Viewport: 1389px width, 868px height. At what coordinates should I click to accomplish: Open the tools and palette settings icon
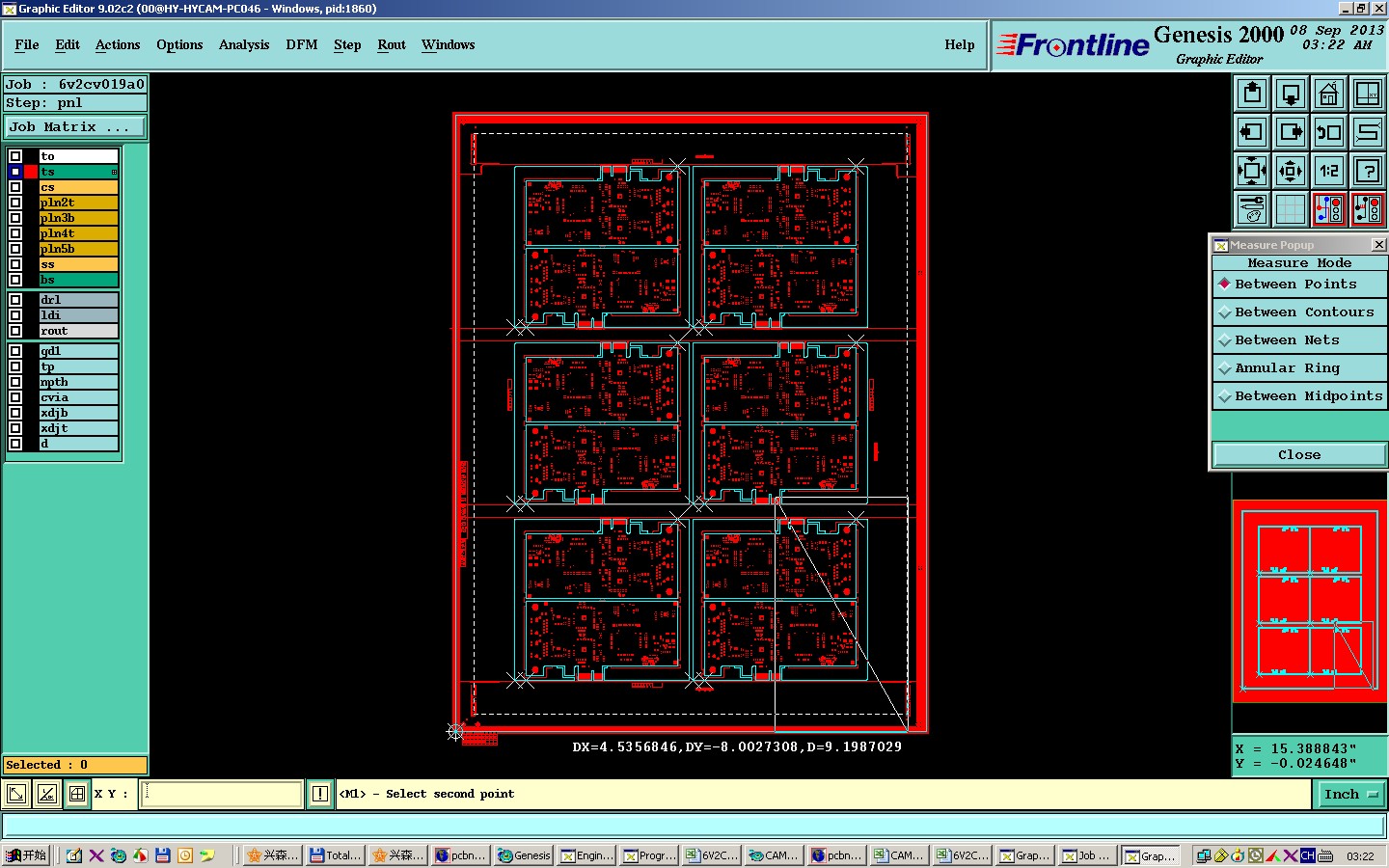pyautogui.click(x=1252, y=209)
